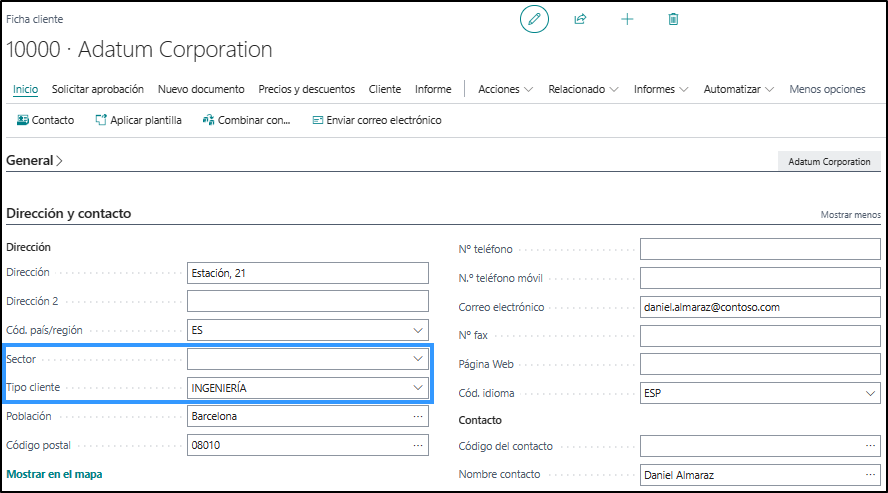Expand the Relacionado dropdown
Viewport: 888px width, 493px height.
[x=583, y=89]
